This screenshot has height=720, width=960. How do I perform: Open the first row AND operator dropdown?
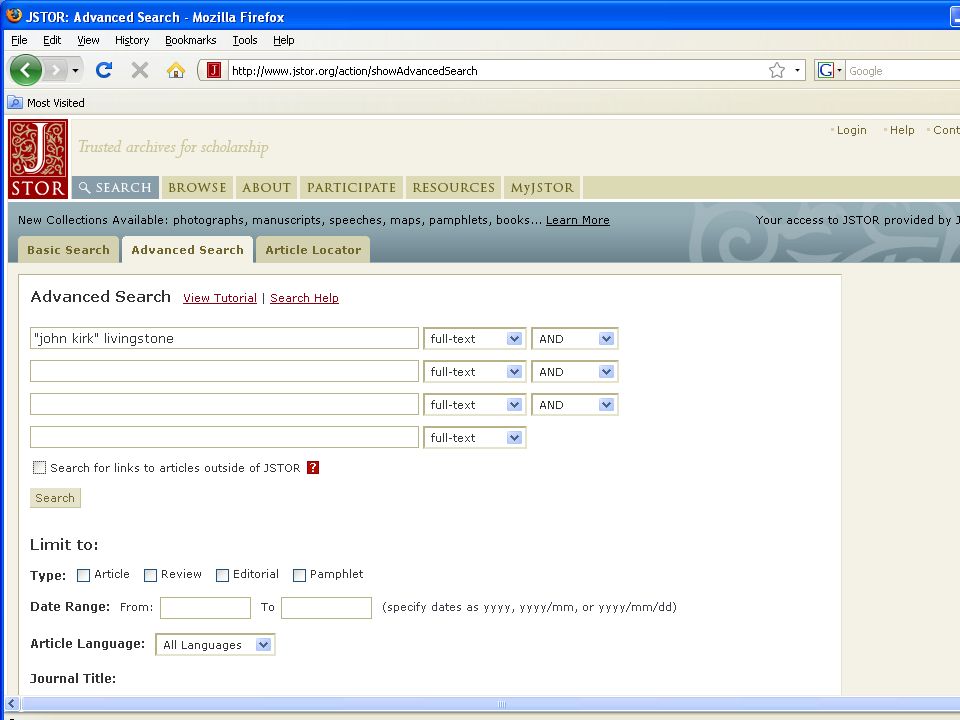point(574,339)
